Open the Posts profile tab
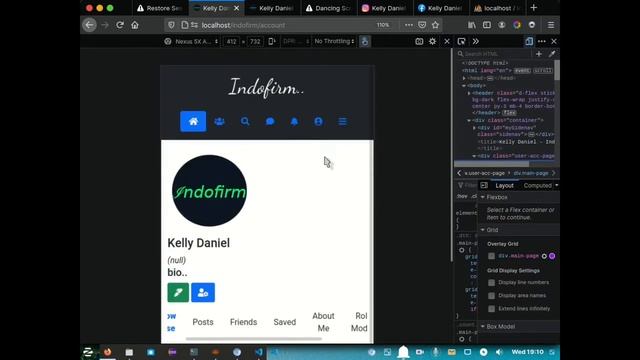640x360 pixels. 203,322
